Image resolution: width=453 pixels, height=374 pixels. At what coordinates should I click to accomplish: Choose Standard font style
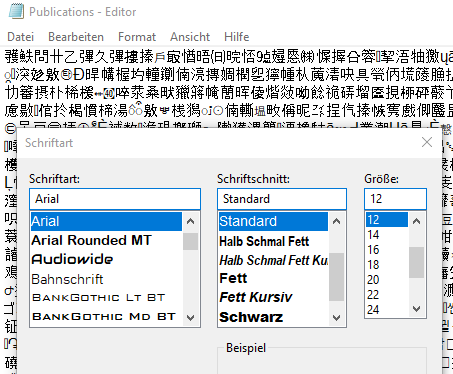[273, 221]
